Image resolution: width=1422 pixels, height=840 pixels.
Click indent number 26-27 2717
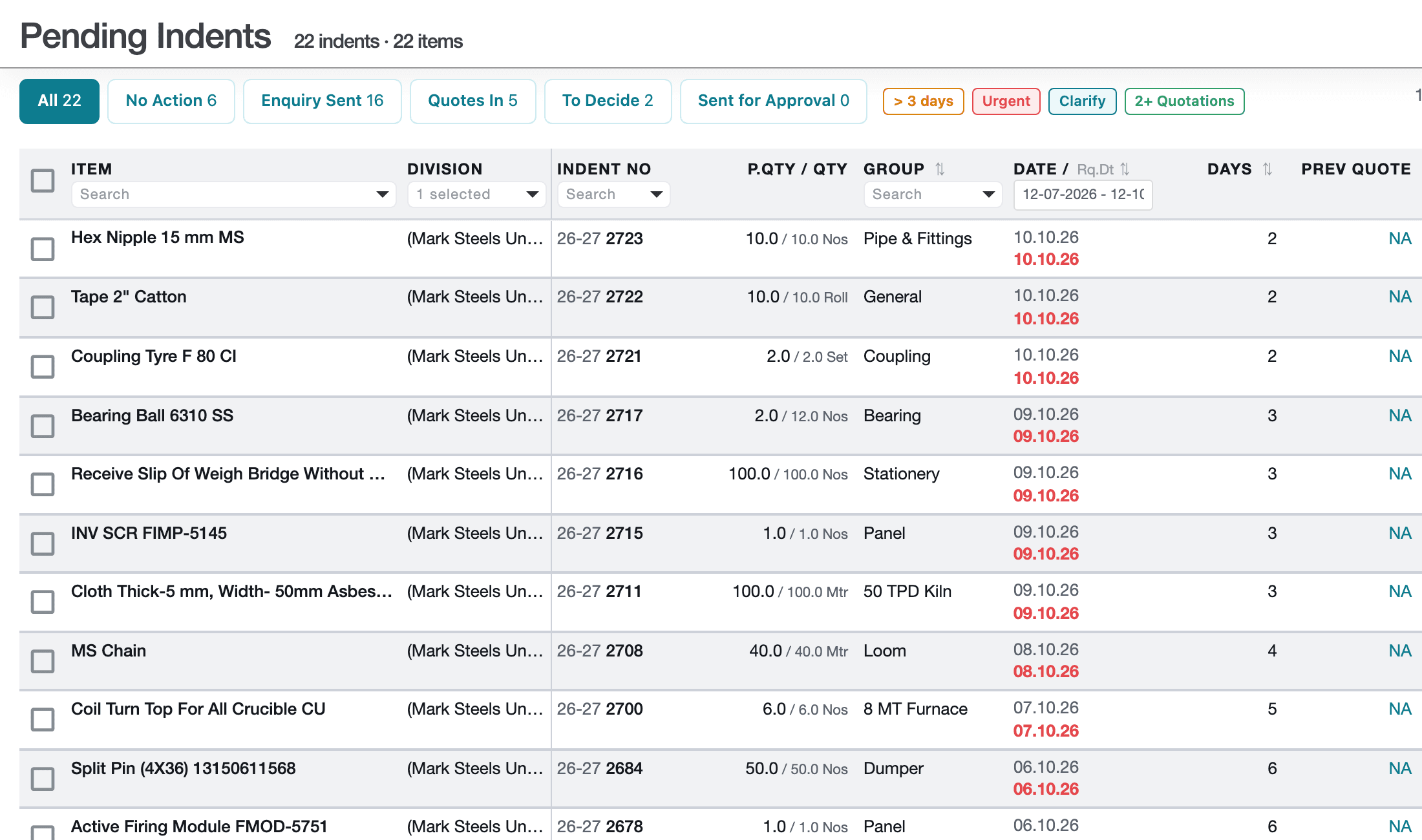point(600,415)
